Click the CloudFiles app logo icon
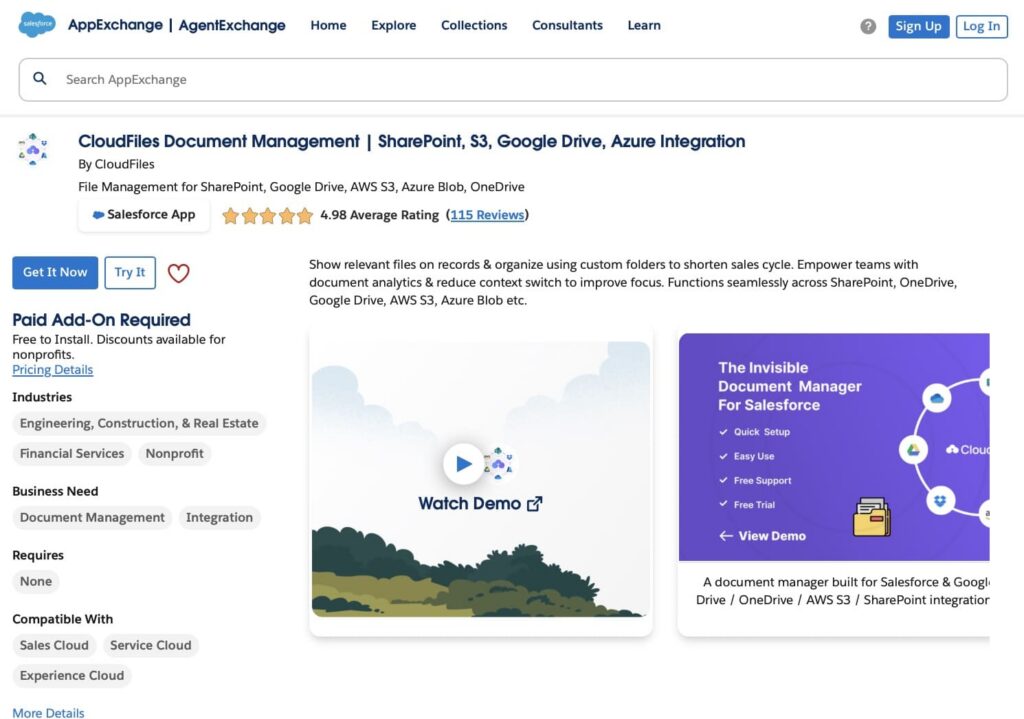 pyautogui.click(x=33, y=149)
